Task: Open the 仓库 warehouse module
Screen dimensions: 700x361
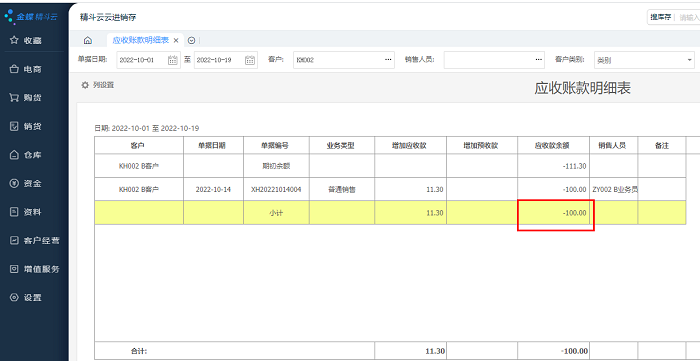Action: (25, 155)
